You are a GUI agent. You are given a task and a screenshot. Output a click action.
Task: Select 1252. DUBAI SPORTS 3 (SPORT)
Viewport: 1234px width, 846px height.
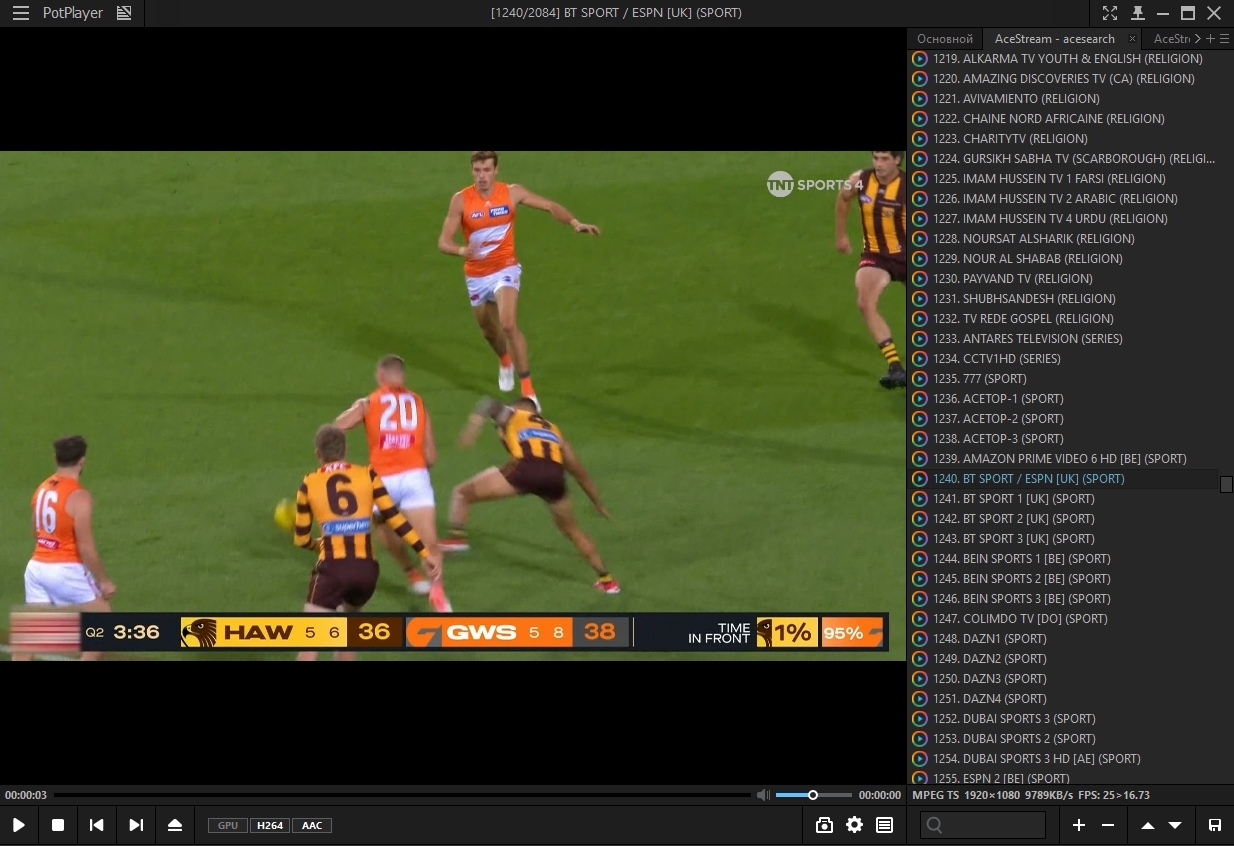(x=1064, y=719)
